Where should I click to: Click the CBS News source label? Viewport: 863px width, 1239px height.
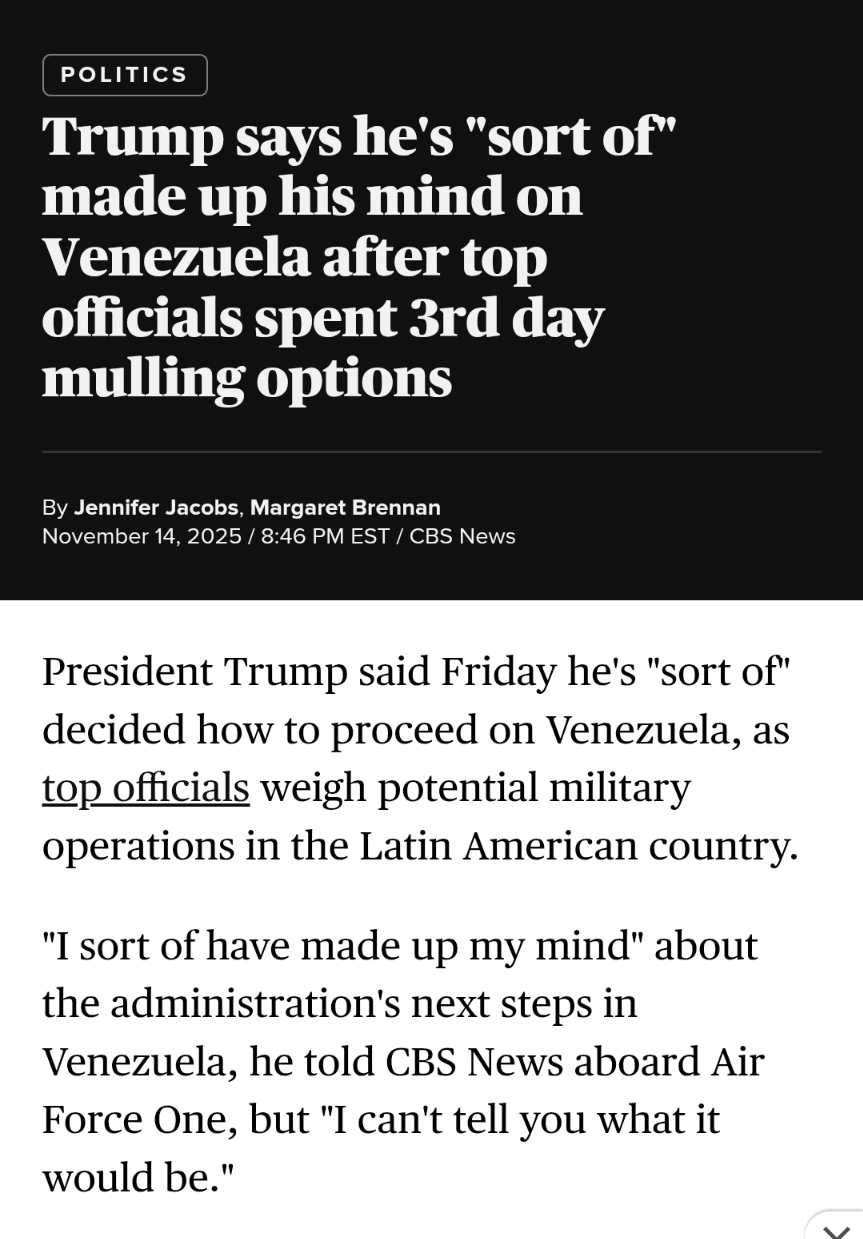pos(462,537)
